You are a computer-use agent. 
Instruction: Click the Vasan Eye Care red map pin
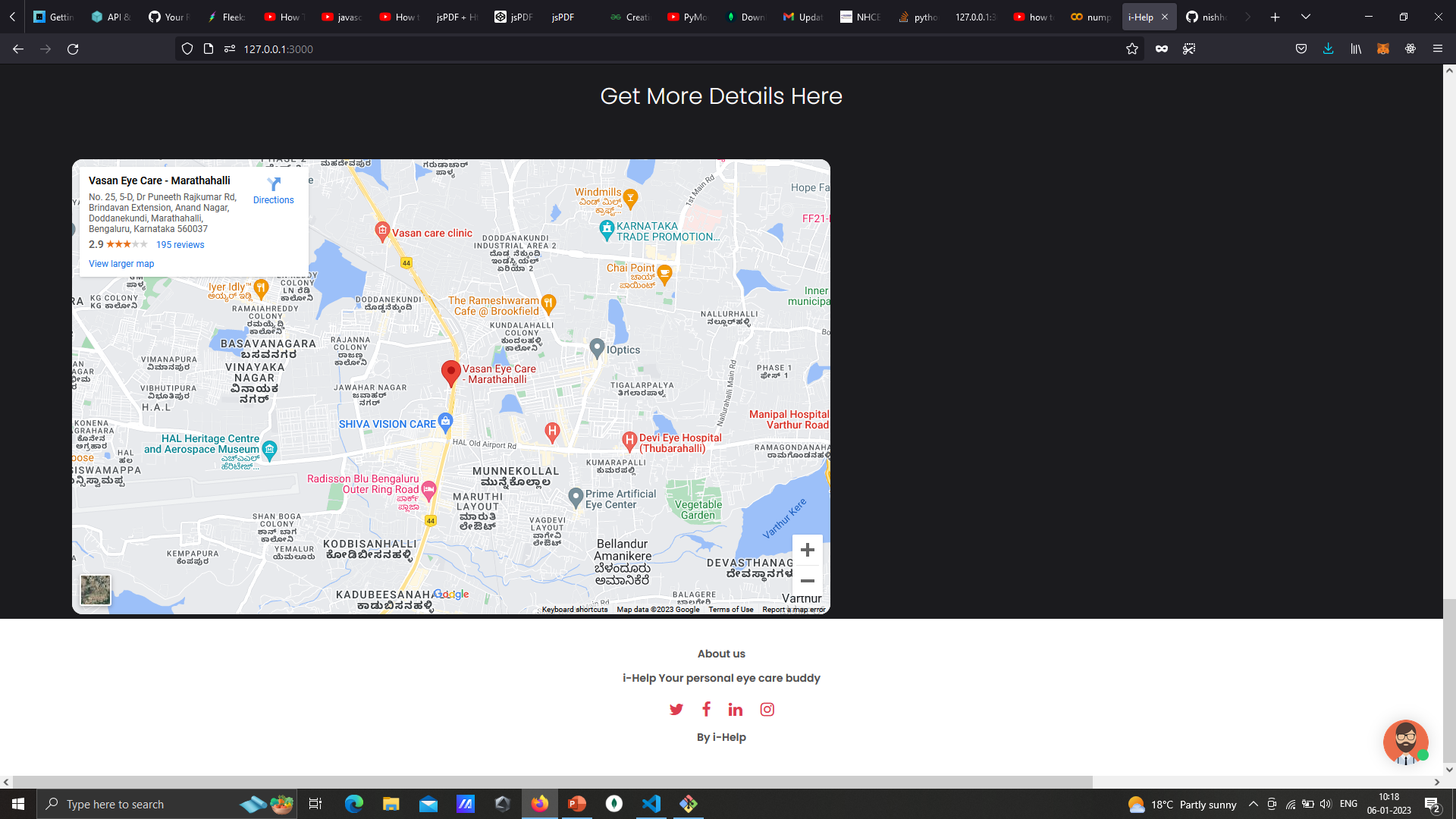(451, 373)
